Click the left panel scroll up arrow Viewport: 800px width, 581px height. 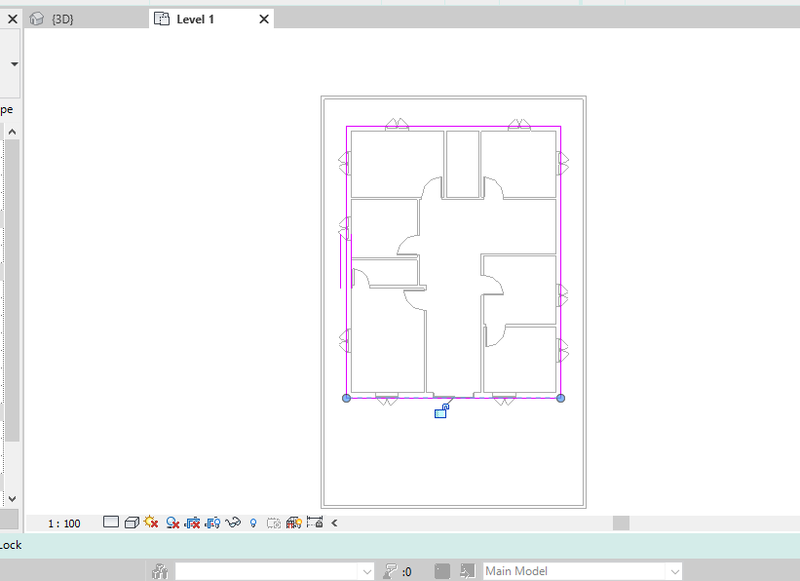pyautogui.click(x=12, y=132)
